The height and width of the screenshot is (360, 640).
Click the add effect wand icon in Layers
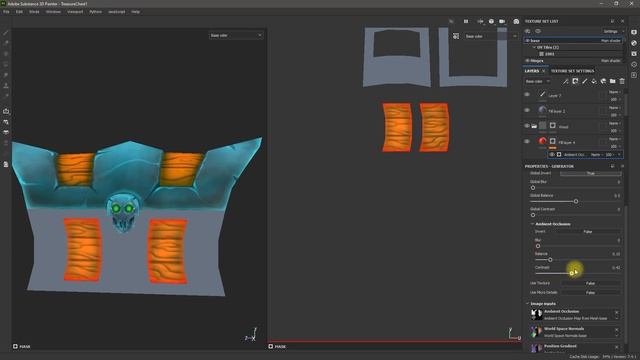pyautogui.click(x=565, y=82)
